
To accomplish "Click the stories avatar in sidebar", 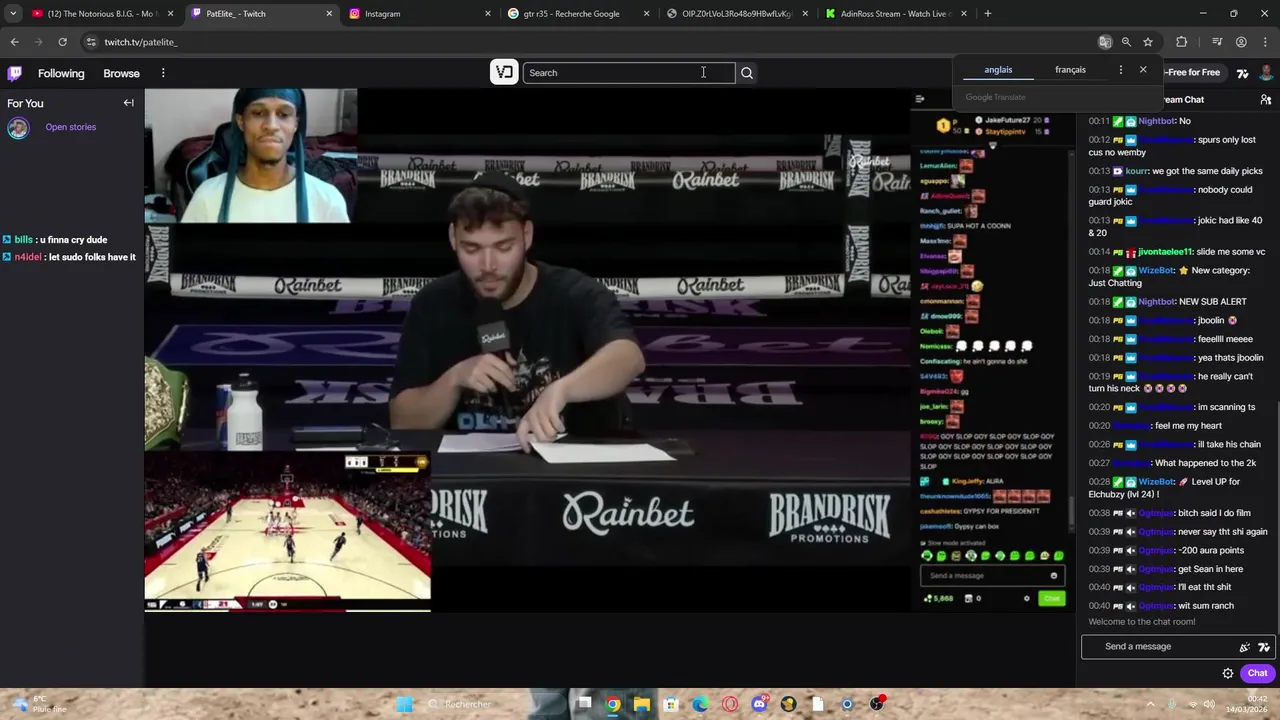I will click(x=18, y=128).
